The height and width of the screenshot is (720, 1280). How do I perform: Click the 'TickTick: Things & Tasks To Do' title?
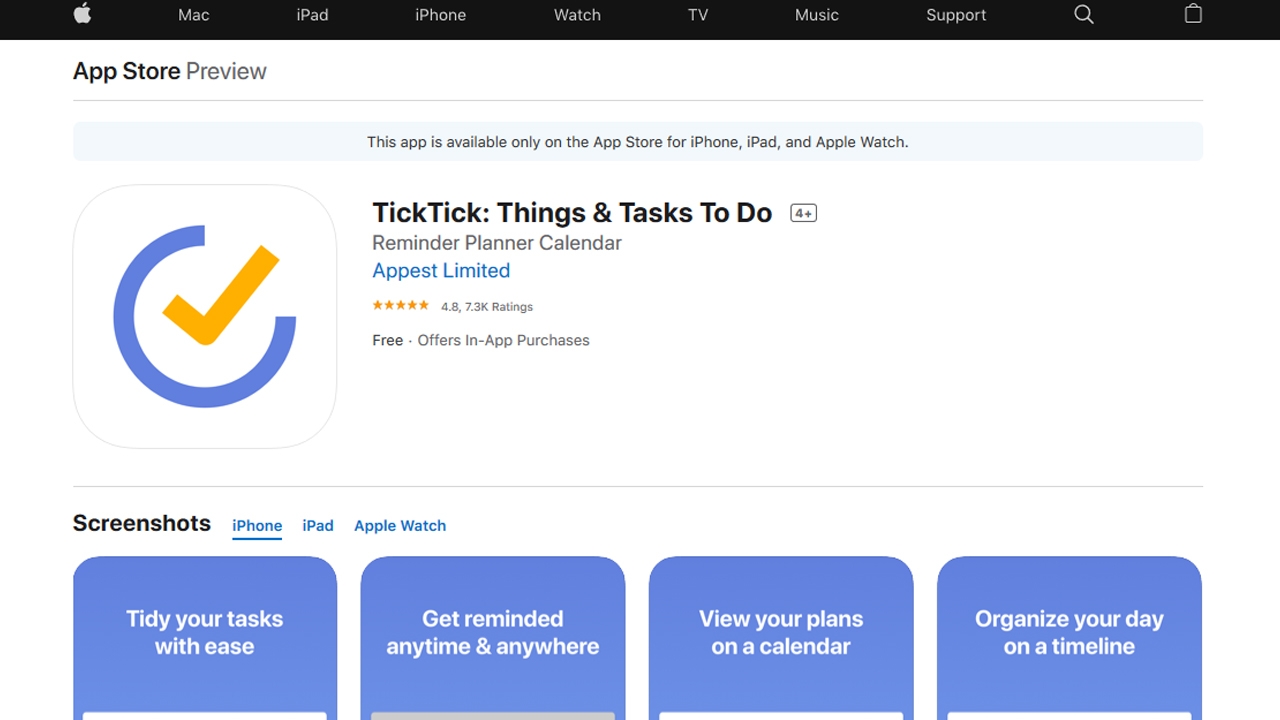[x=572, y=213]
